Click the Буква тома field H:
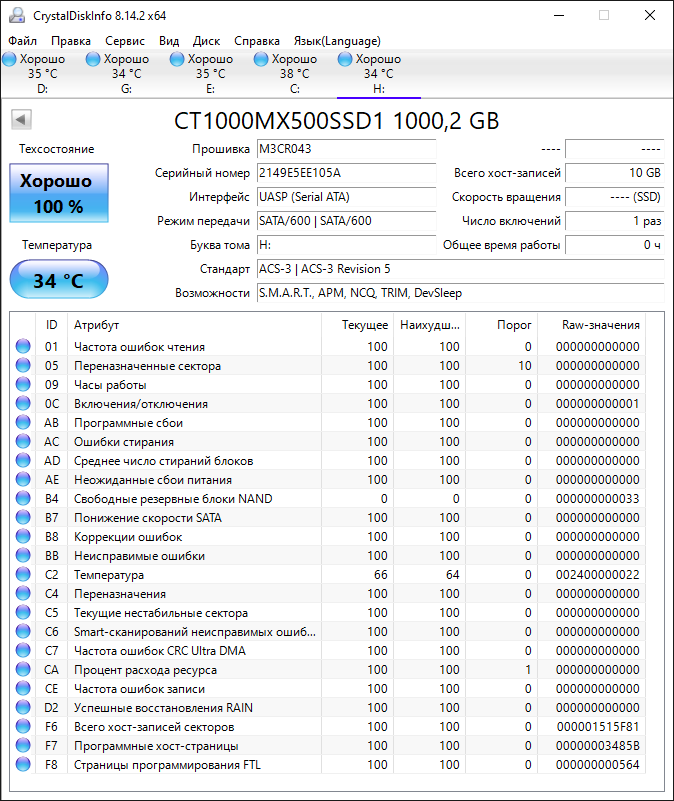 pos(346,245)
